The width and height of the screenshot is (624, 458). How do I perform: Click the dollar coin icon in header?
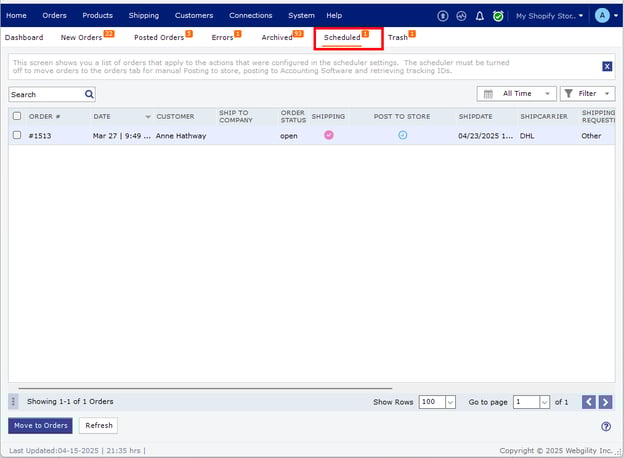tap(444, 16)
